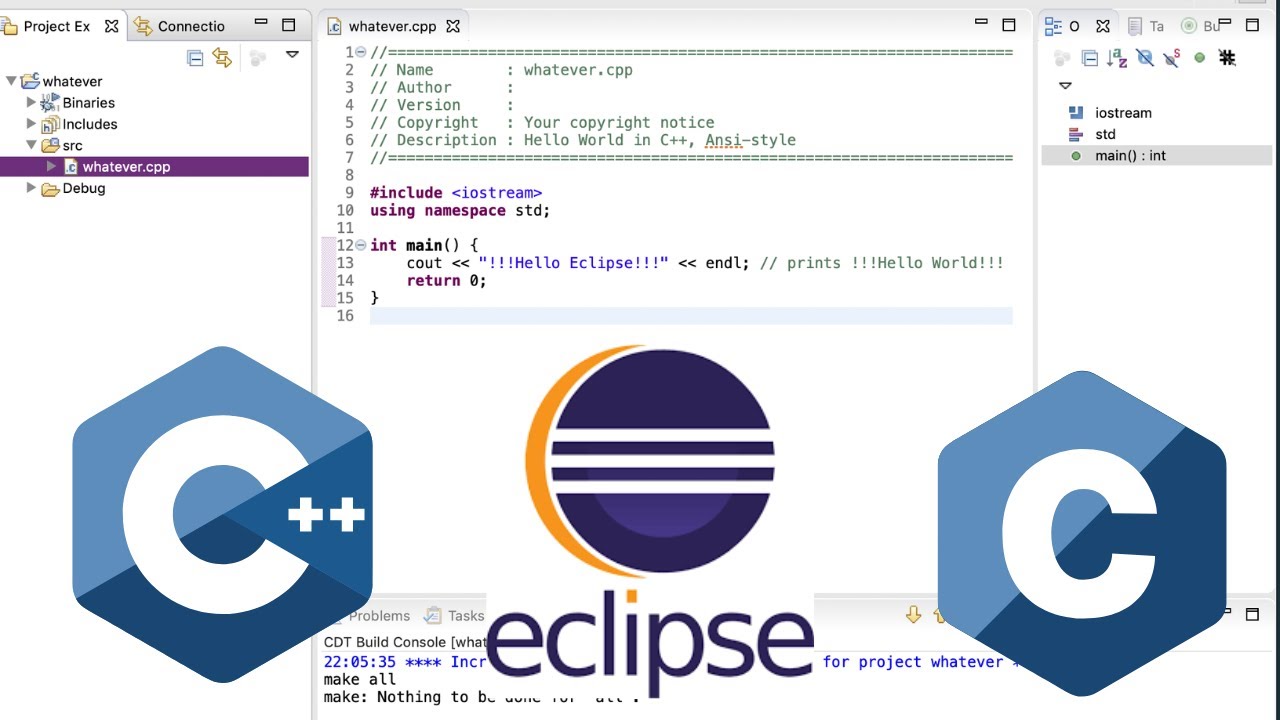Image resolution: width=1280 pixels, height=720 pixels.
Task: Select iostream in the Outline
Action: (x=1123, y=113)
